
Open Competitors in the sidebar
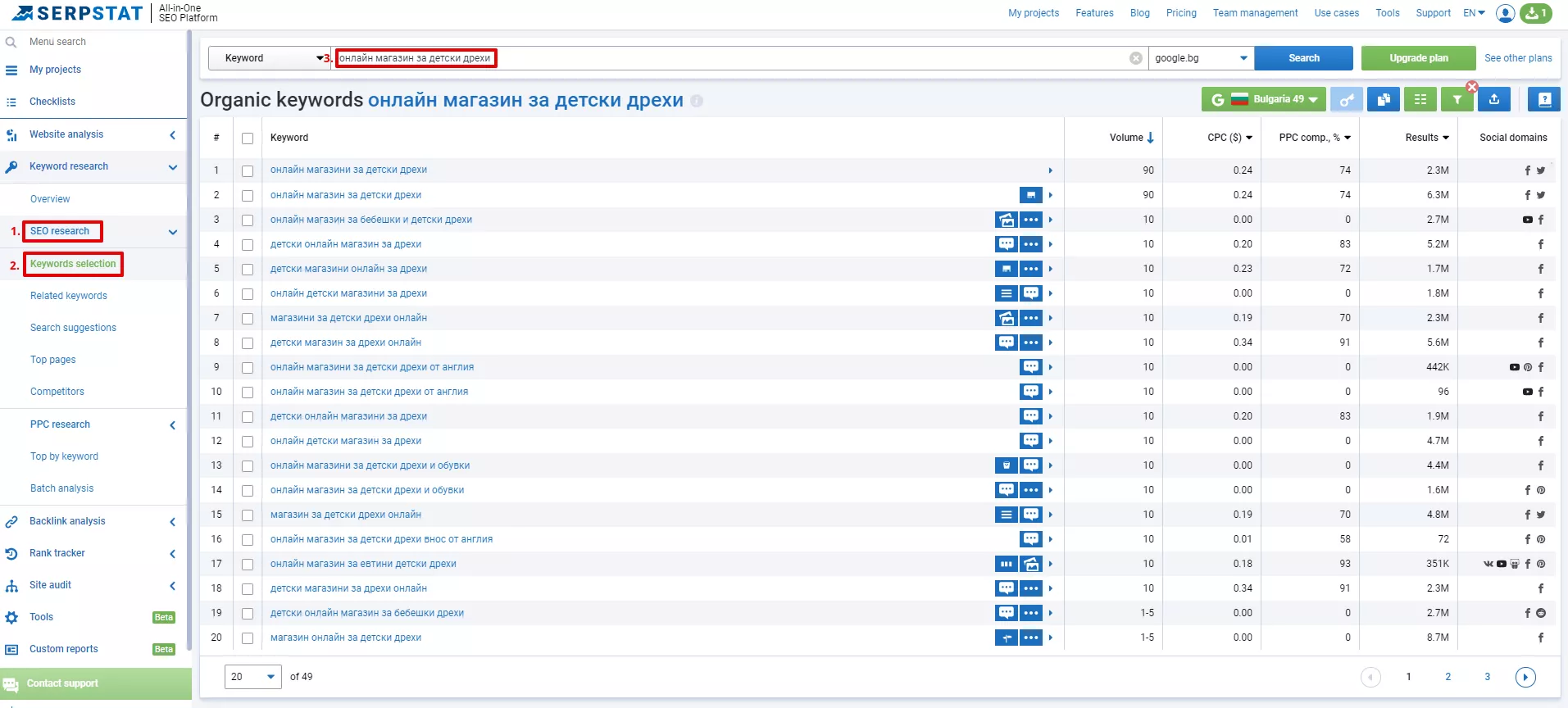pos(57,392)
